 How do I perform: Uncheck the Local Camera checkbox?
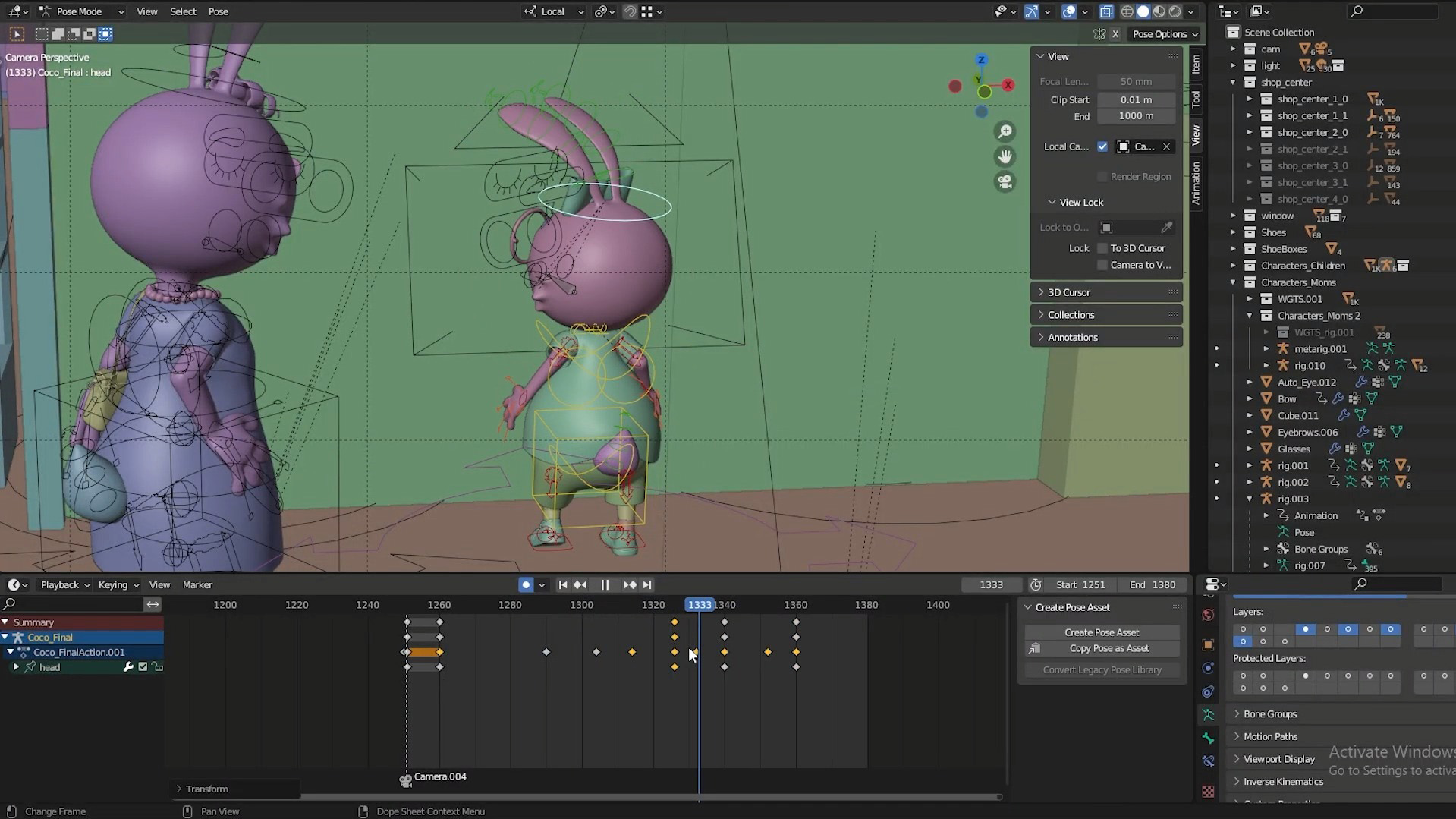click(x=1102, y=146)
